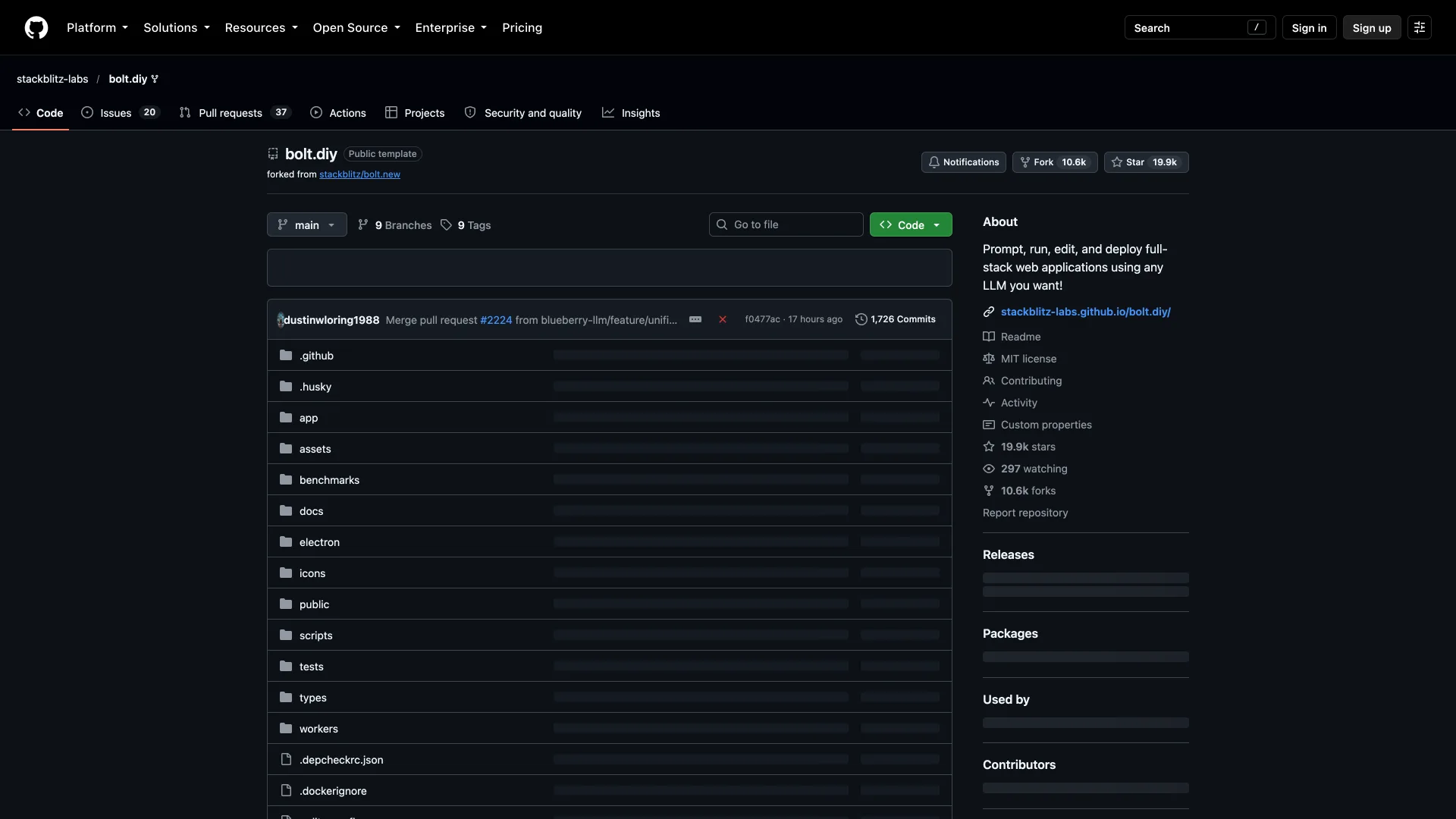
Task: Click the failed checks red X icon
Action: (x=723, y=320)
